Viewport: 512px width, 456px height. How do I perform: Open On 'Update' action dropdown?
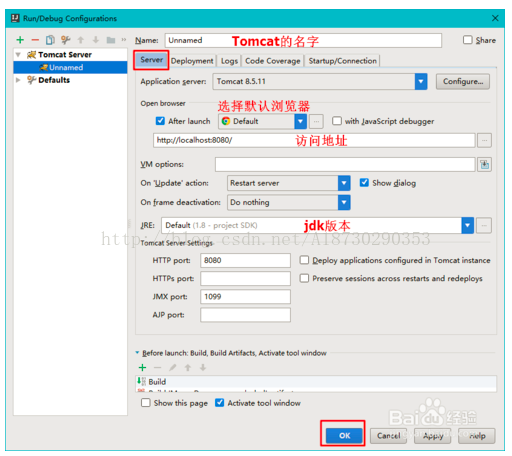(344, 183)
